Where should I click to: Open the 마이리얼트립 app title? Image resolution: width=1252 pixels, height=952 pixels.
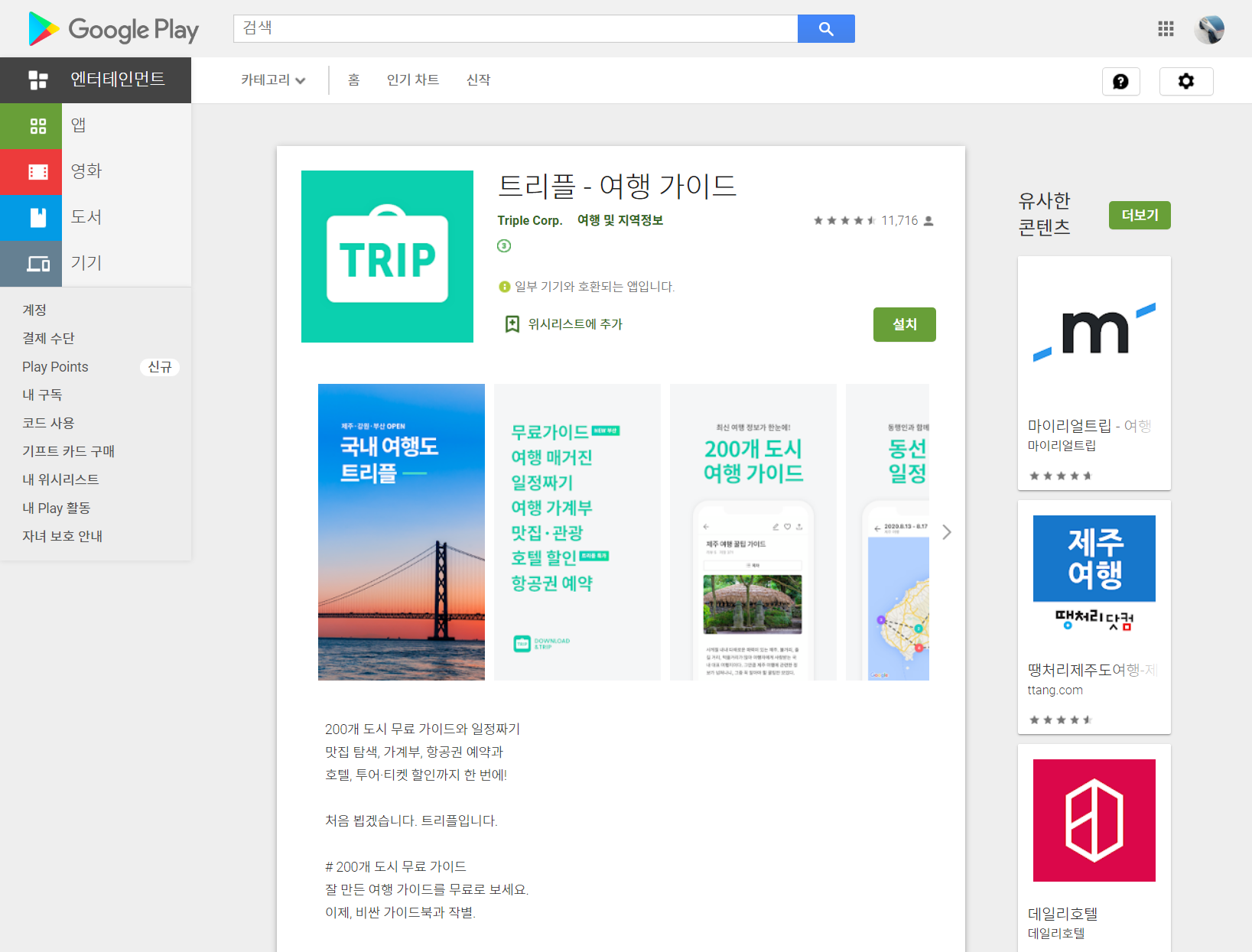pyautogui.click(x=1089, y=426)
